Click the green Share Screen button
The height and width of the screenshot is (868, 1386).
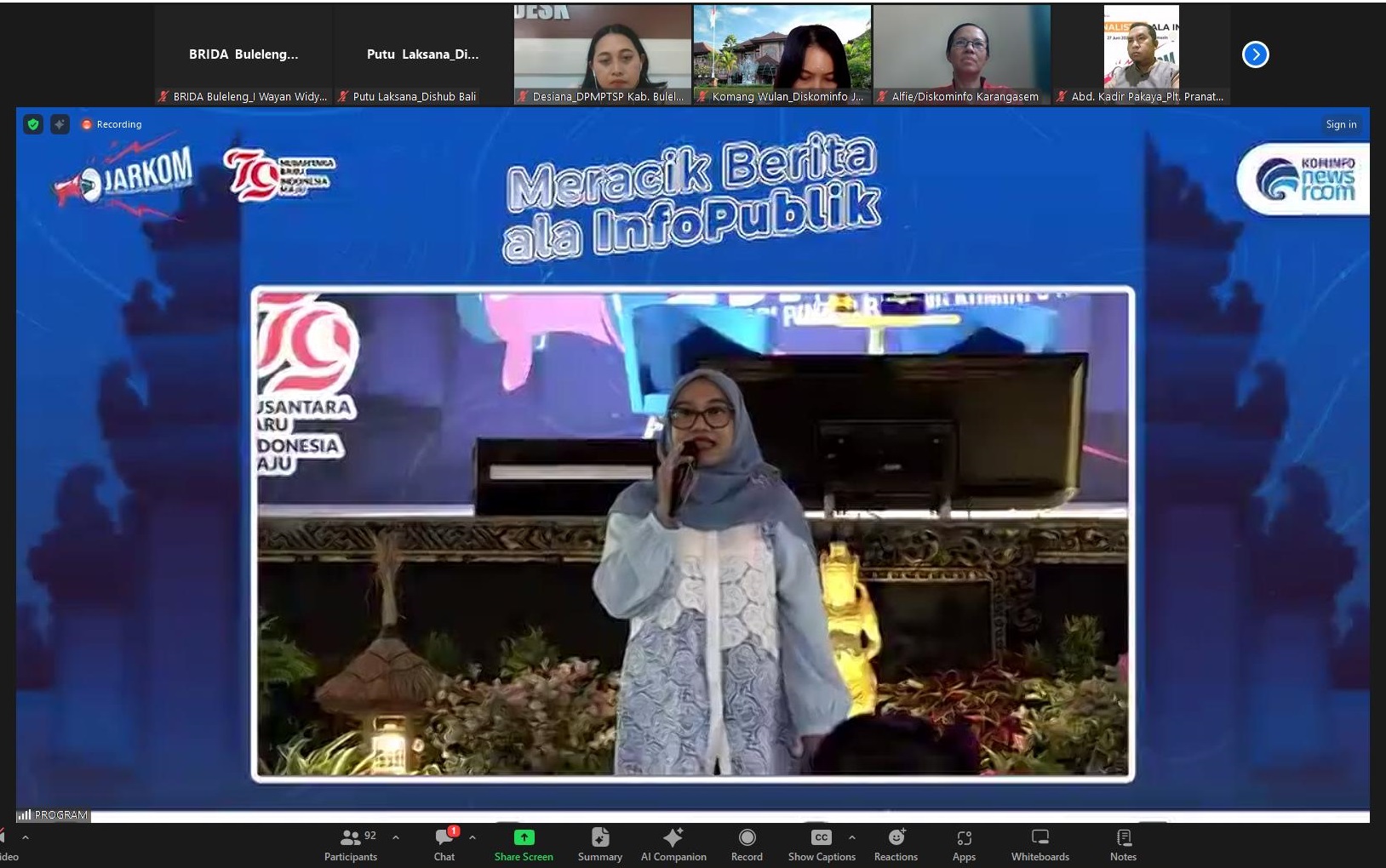[x=524, y=845]
